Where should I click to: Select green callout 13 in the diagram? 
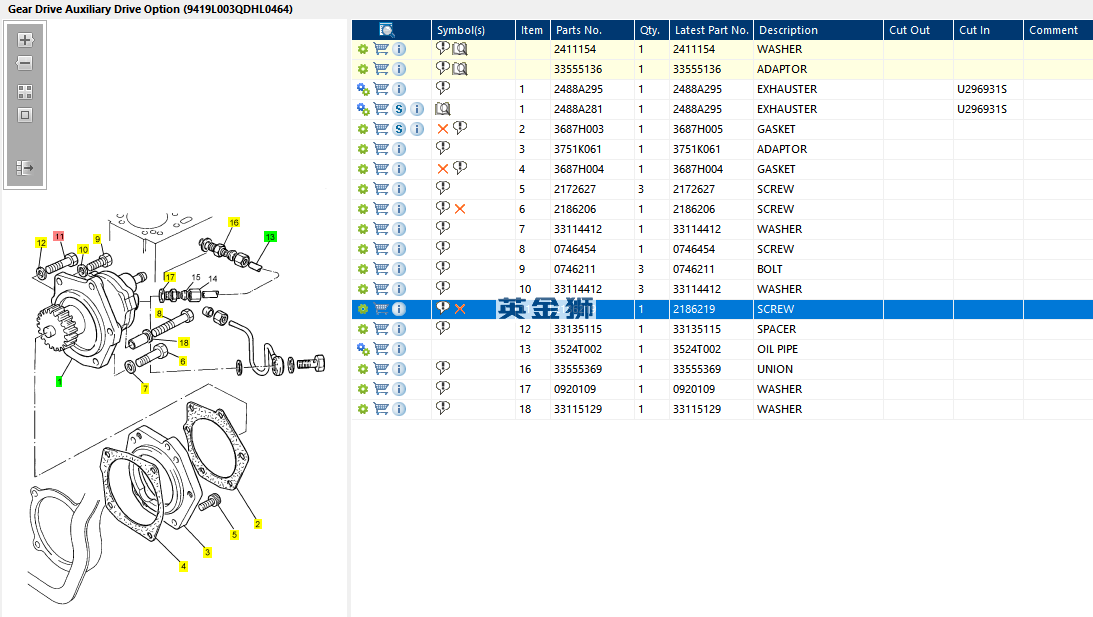[270, 237]
